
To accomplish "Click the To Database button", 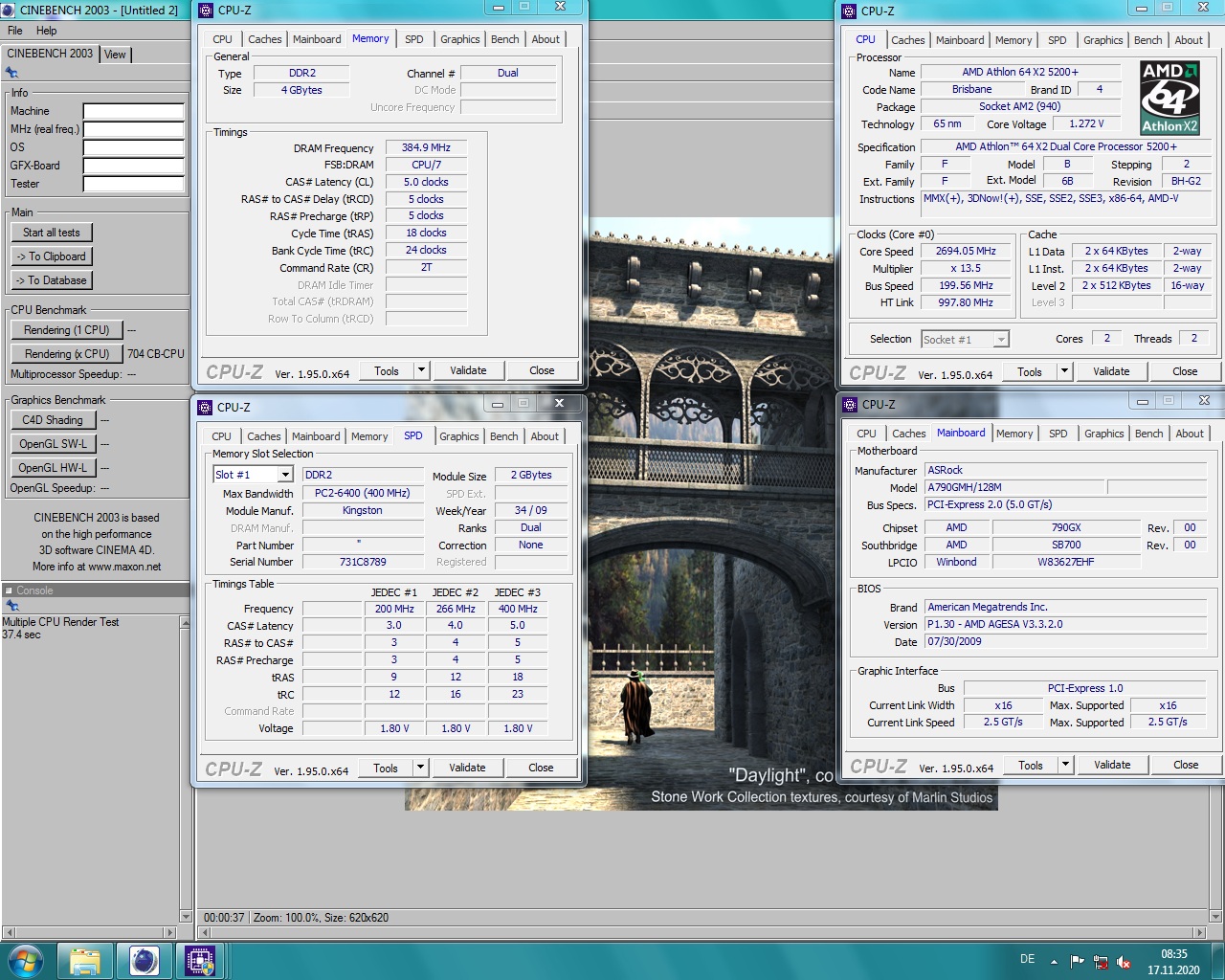I will click(x=52, y=280).
